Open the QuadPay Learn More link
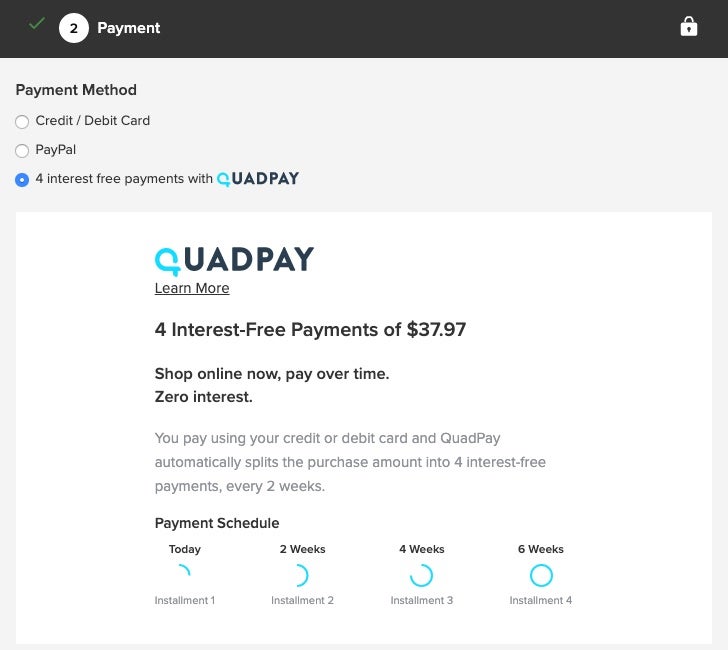Viewport: 728px width, 650px height. [x=192, y=288]
